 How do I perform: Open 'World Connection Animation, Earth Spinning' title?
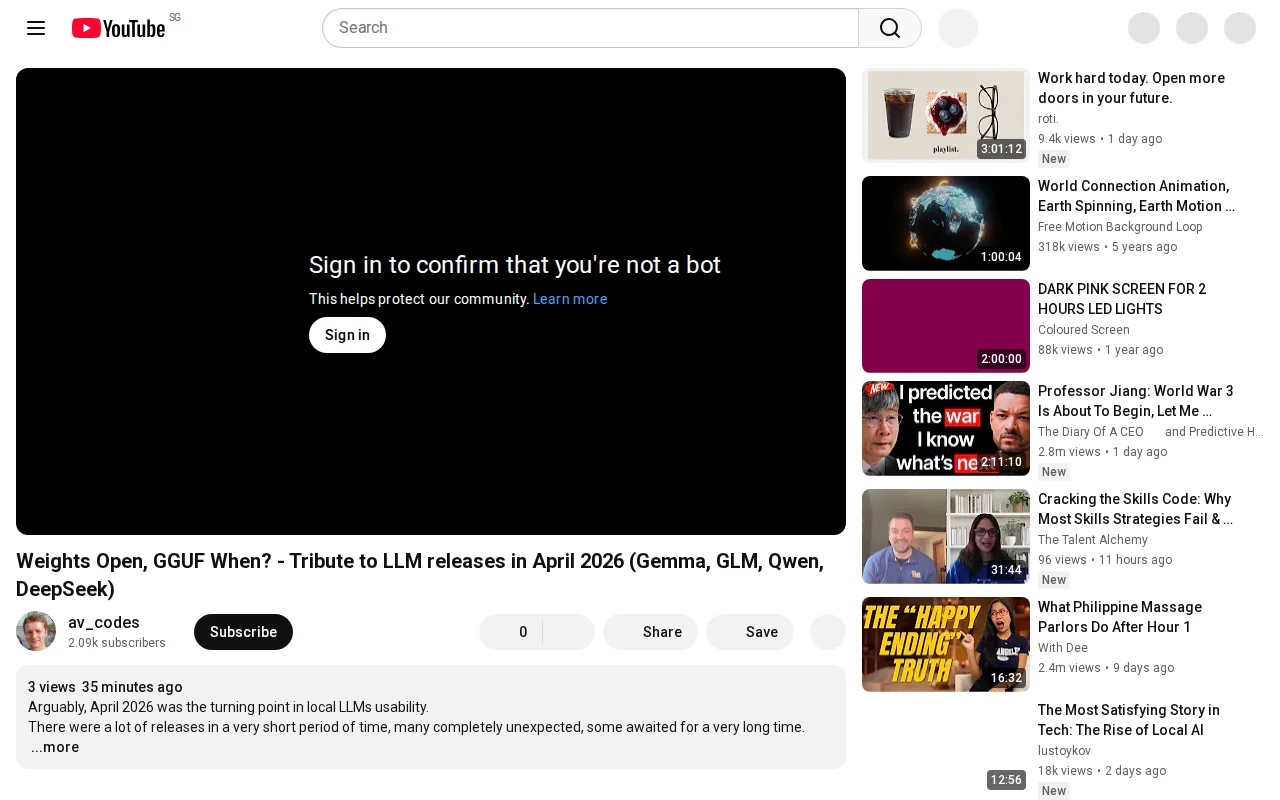click(x=1136, y=196)
